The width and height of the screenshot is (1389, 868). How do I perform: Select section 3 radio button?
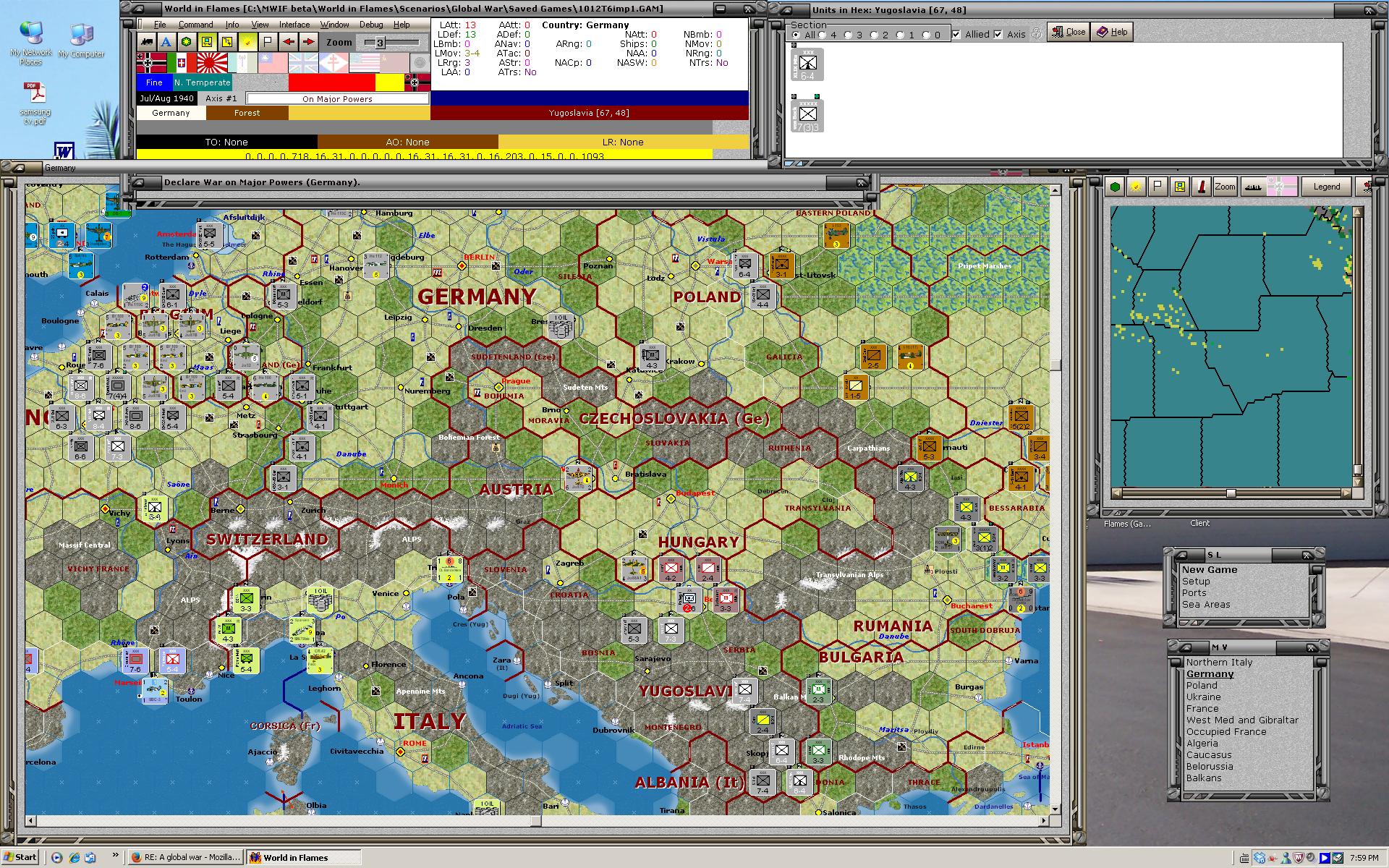coord(848,35)
